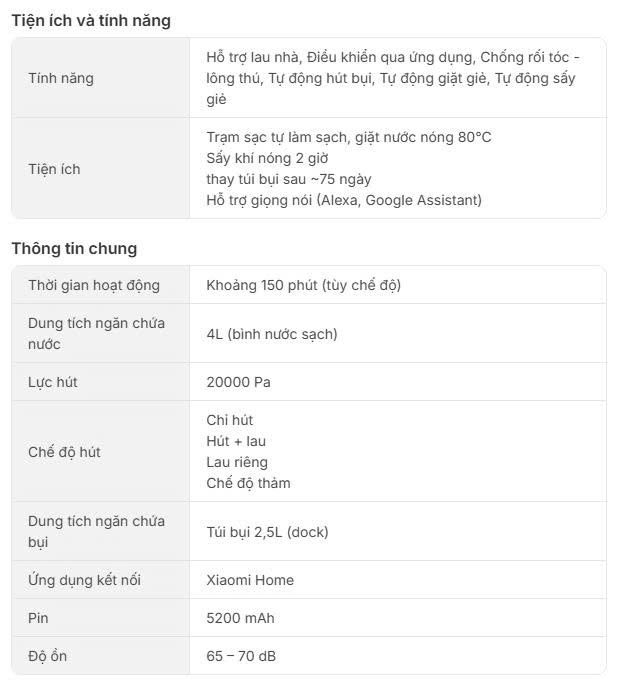Select the "65 – 70 dB" noise value

tap(240, 657)
